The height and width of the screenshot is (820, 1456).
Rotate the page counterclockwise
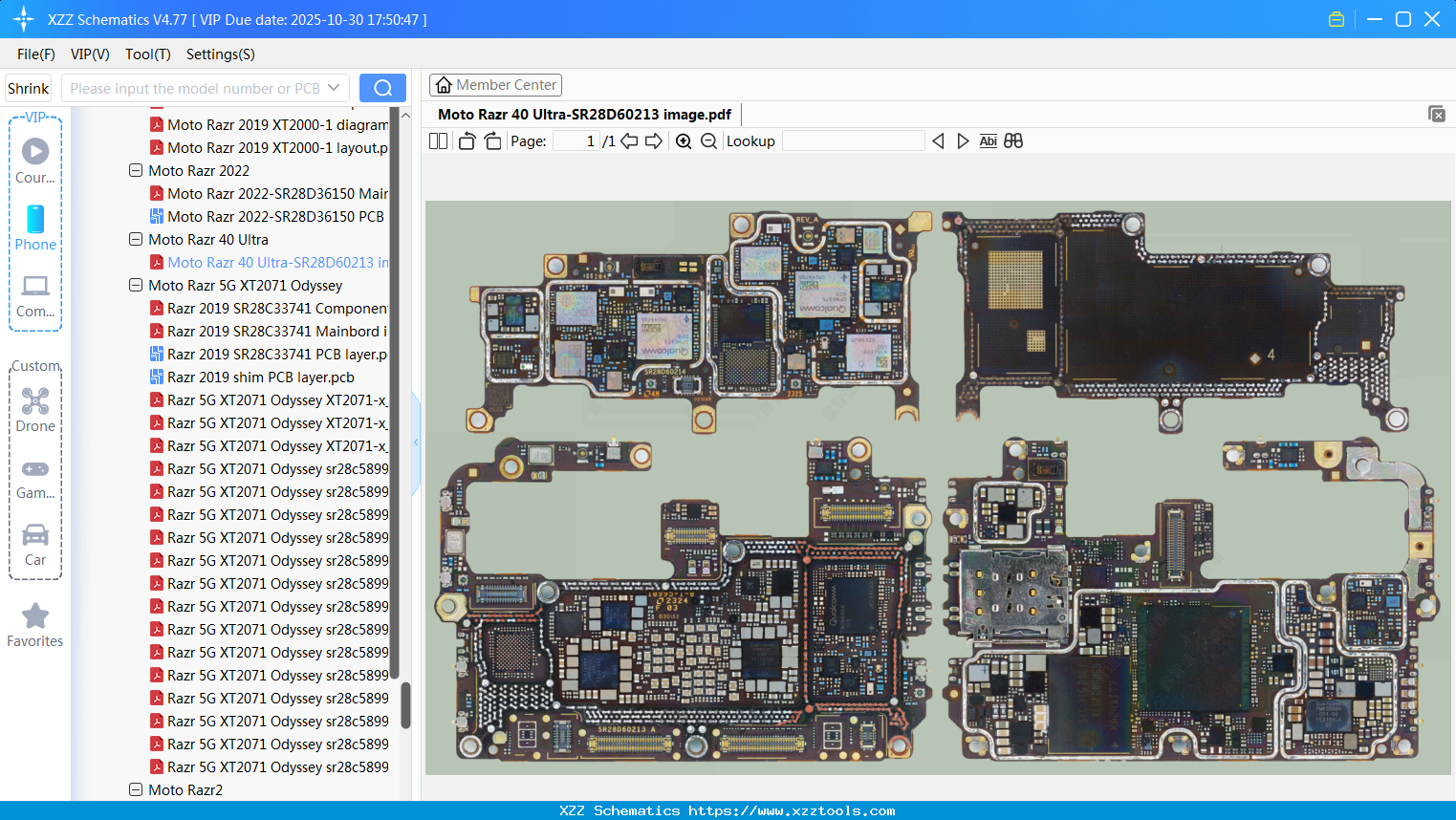point(467,141)
